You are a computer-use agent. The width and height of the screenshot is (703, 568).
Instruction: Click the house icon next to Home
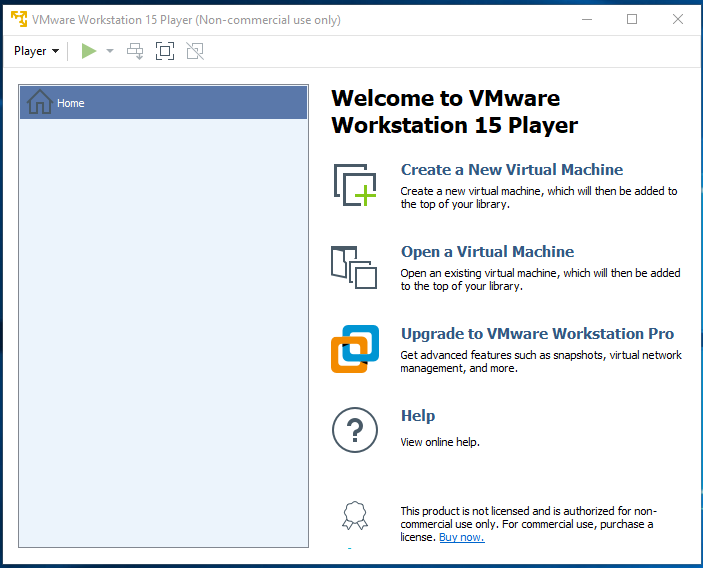(x=39, y=102)
